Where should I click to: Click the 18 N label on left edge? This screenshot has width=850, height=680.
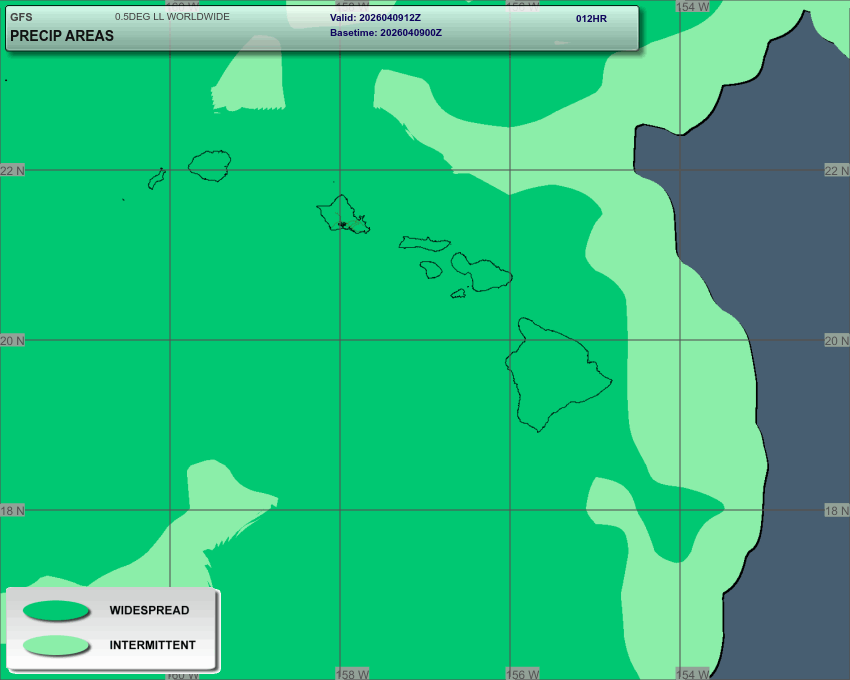pyautogui.click(x=13, y=511)
